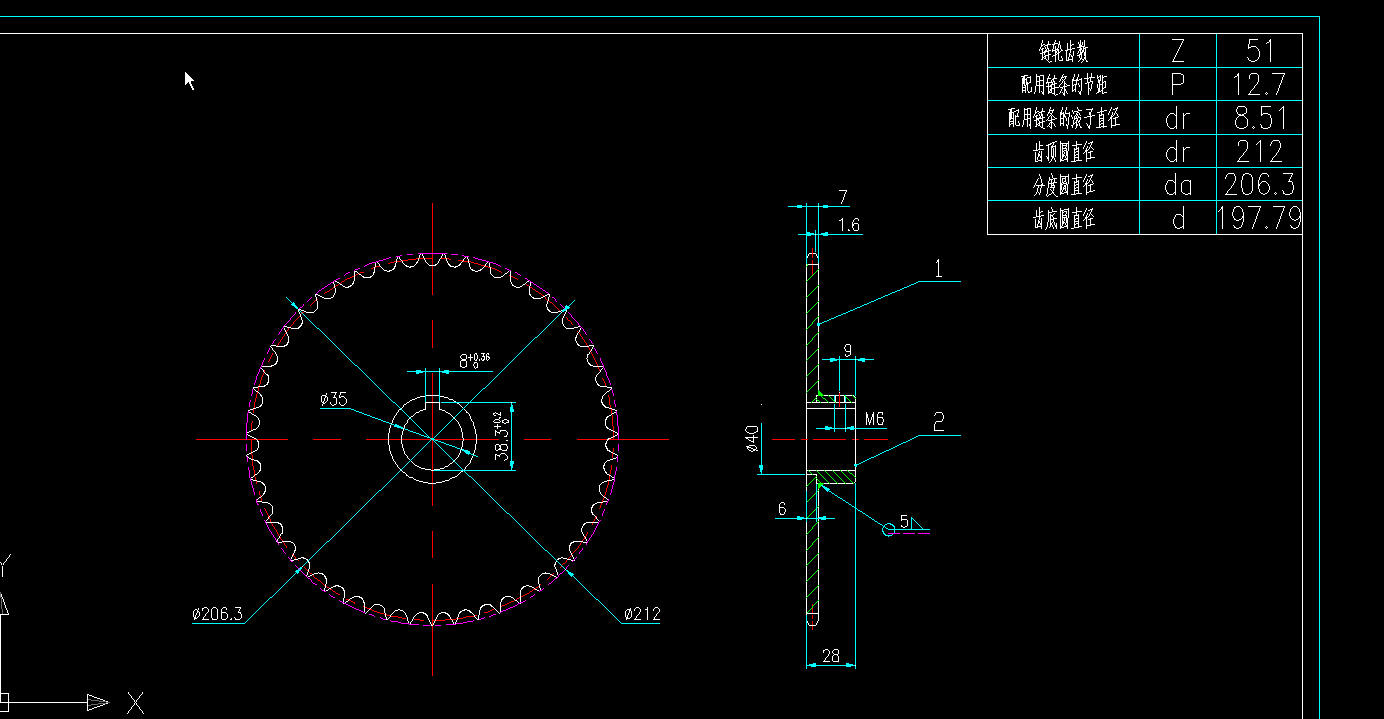The height and width of the screenshot is (719, 1384).
Task: Click part balloon number 1
Action: click(938, 268)
